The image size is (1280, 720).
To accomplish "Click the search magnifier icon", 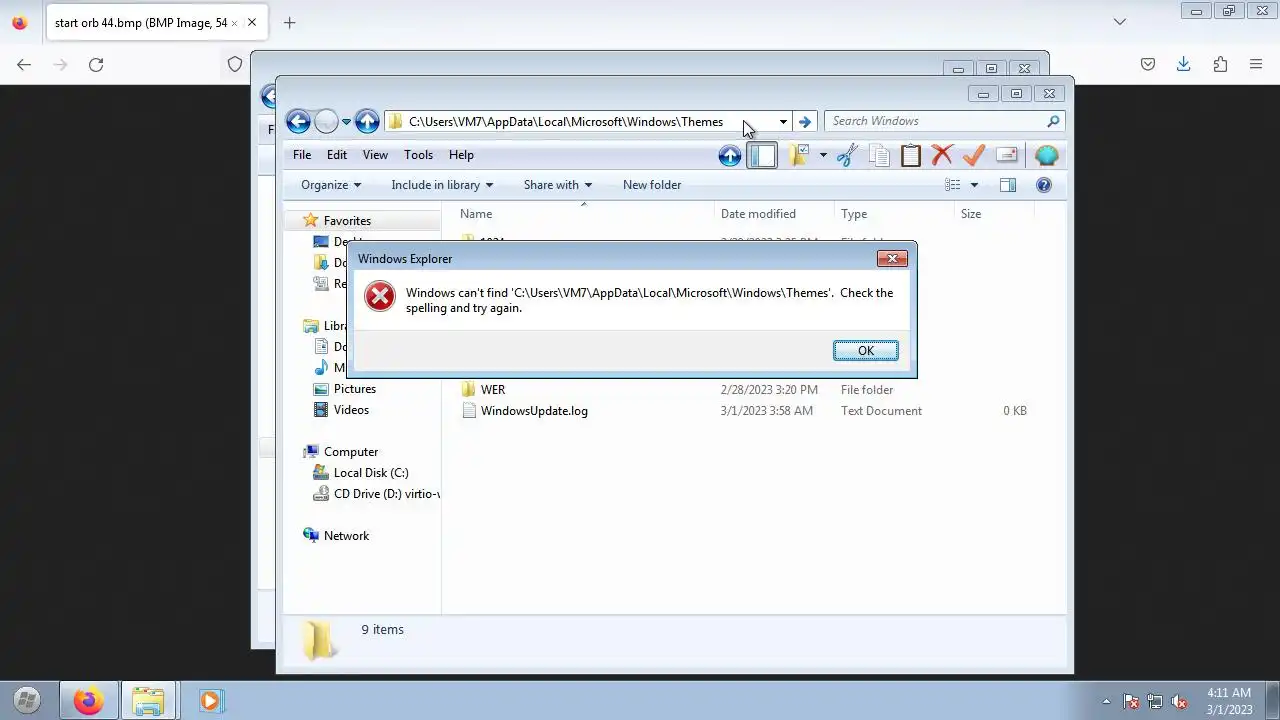I will click(1053, 121).
